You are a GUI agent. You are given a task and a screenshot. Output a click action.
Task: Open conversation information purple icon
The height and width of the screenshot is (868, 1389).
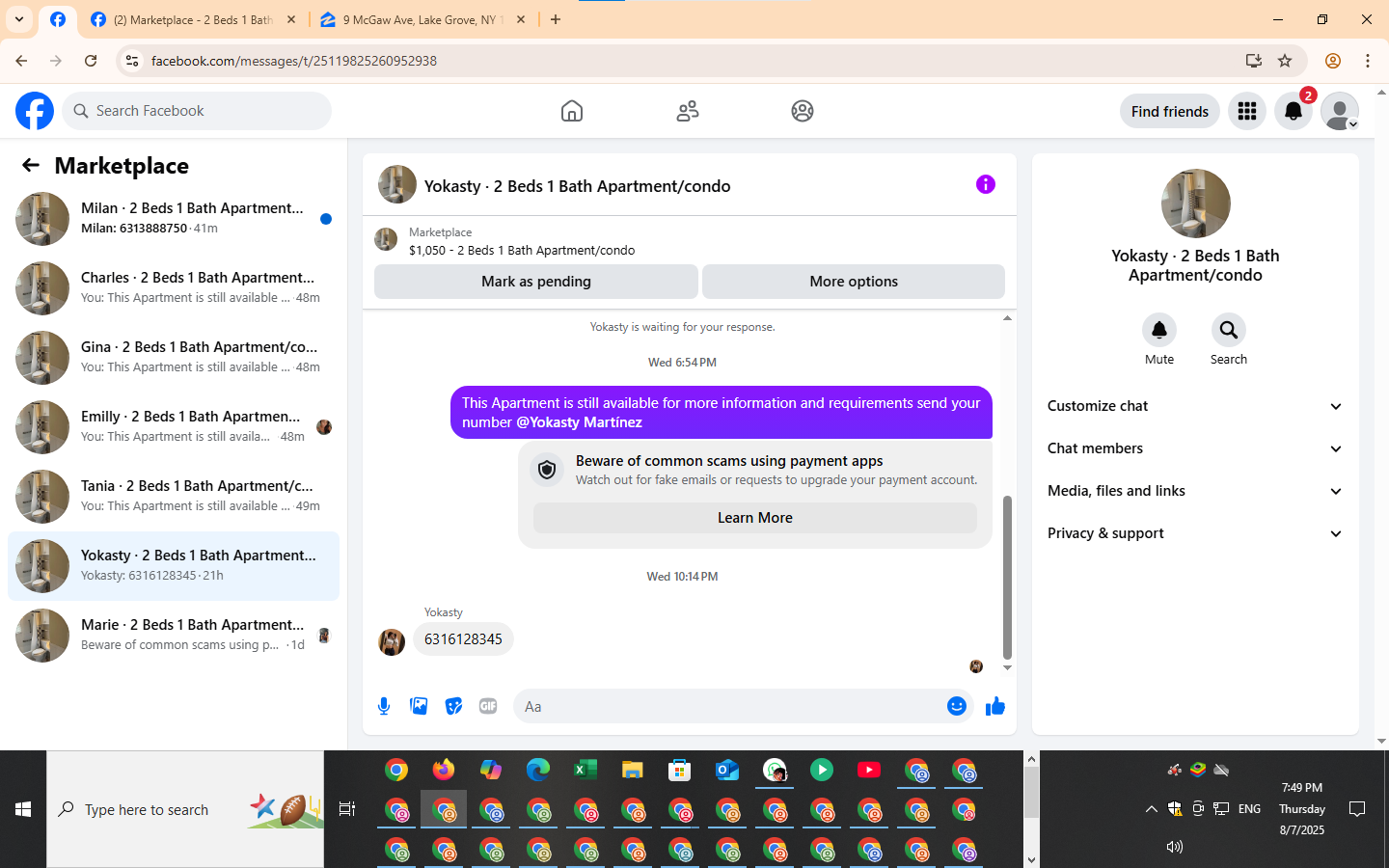[x=985, y=184]
